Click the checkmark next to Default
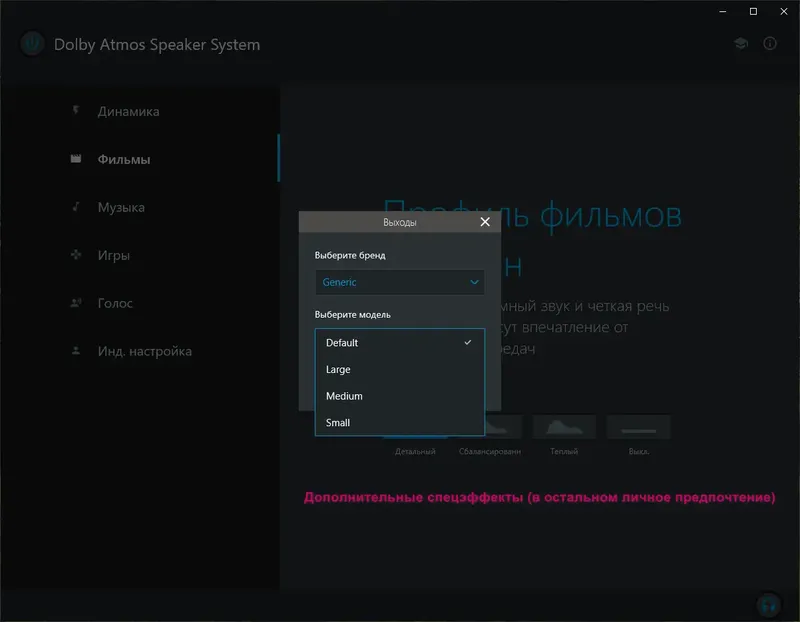Image resolution: width=800 pixels, height=622 pixels. [468, 342]
